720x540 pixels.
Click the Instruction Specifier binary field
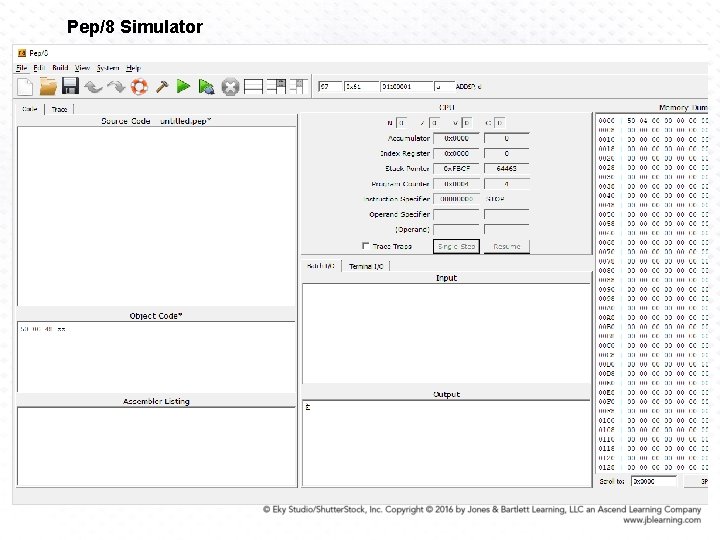456,199
